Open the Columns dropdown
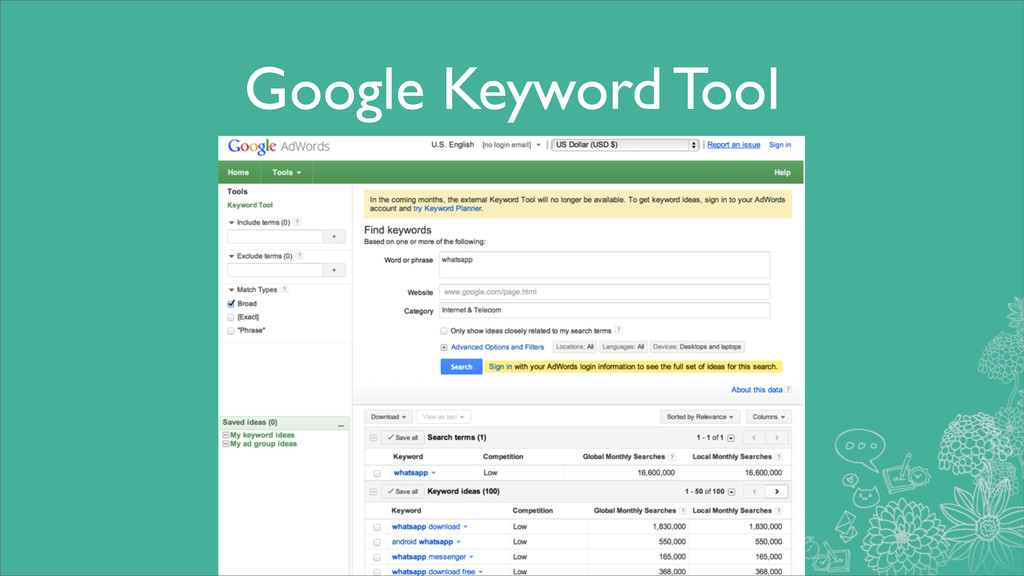The height and width of the screenshot is (576, 1024). coord(769,417)
